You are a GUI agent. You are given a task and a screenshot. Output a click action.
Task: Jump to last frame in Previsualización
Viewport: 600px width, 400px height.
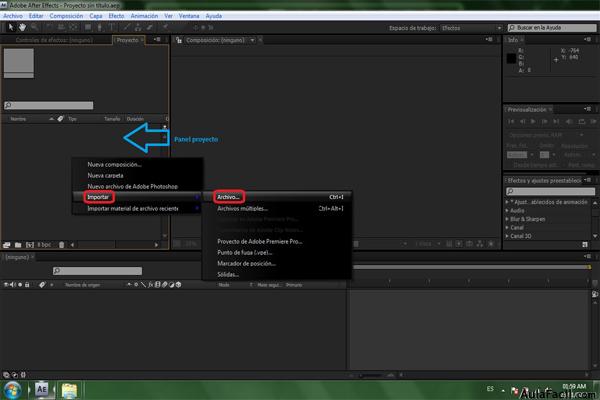point(556,121)
